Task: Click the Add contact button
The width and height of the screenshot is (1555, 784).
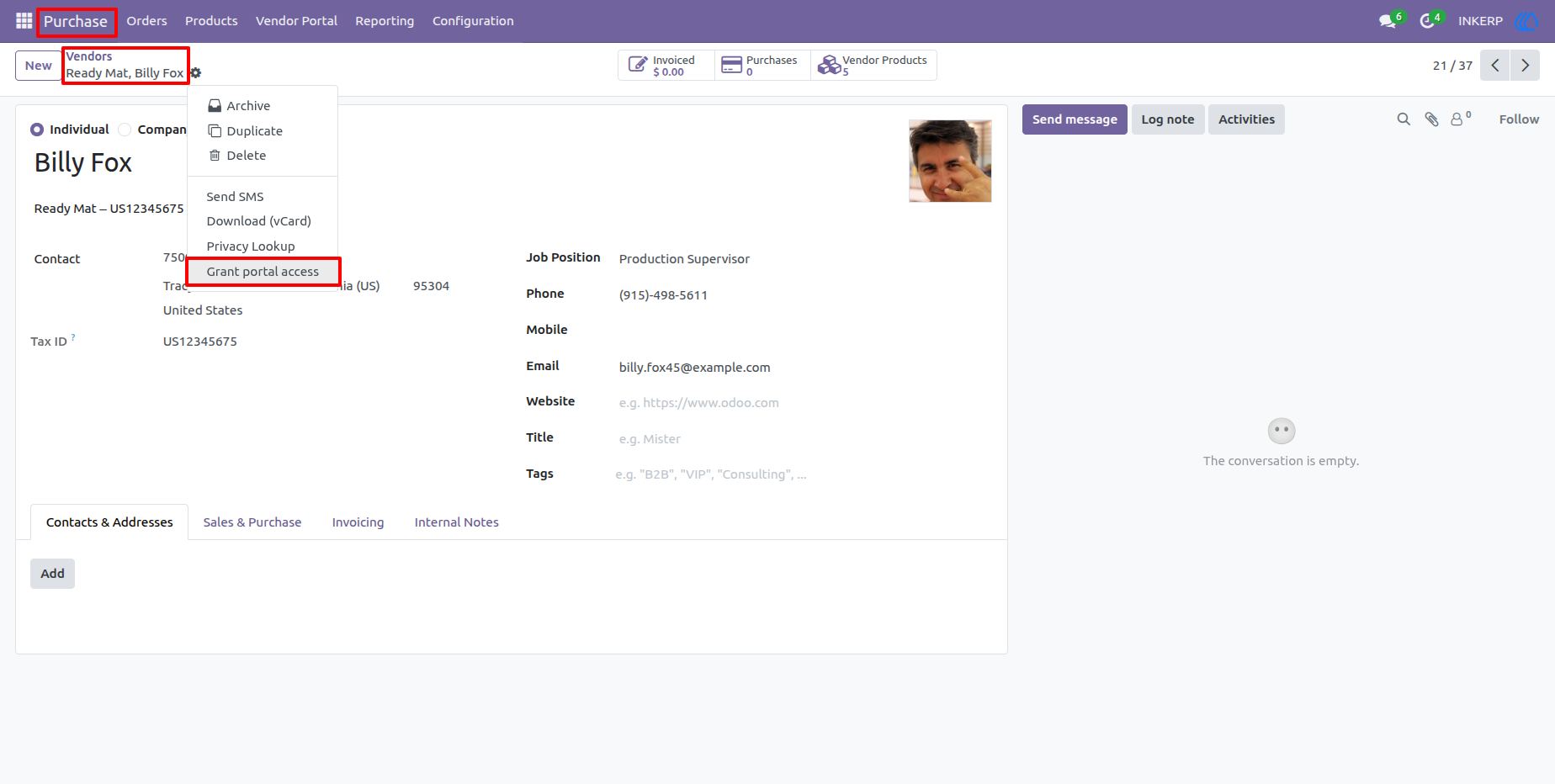Action: (52, 574)
